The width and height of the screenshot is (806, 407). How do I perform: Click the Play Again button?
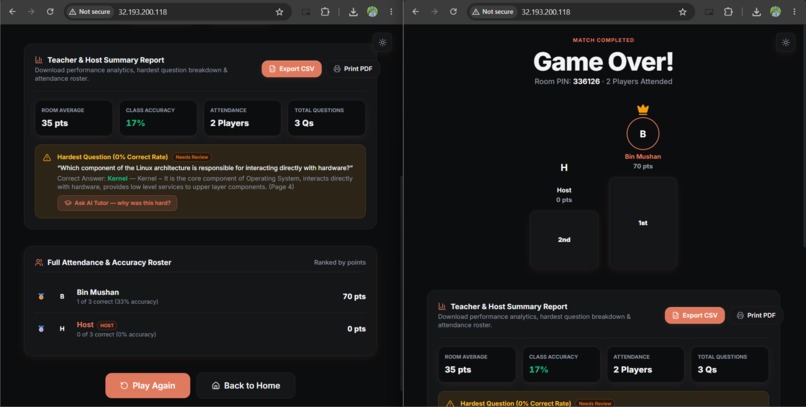click(148, 385)
